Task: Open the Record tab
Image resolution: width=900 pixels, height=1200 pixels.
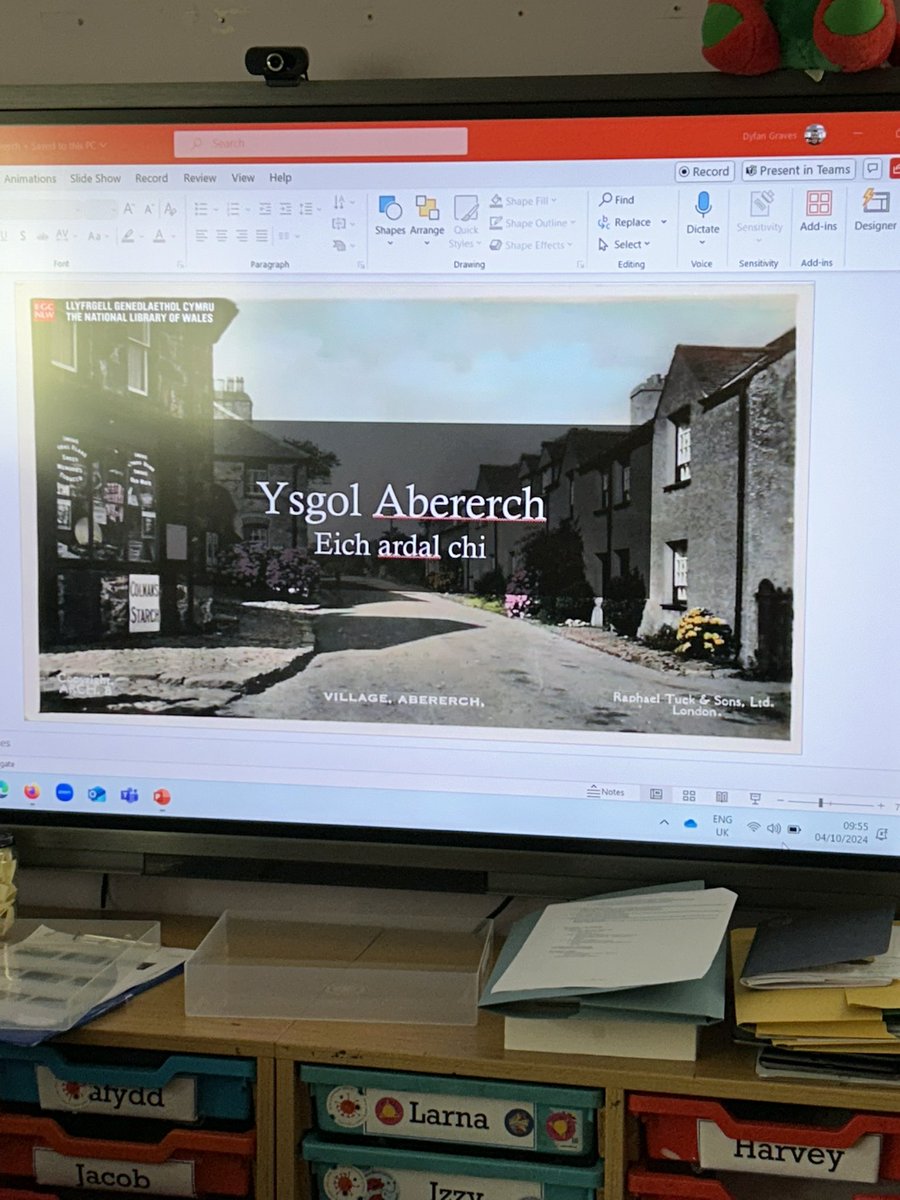Action: [x=151, y=178]
